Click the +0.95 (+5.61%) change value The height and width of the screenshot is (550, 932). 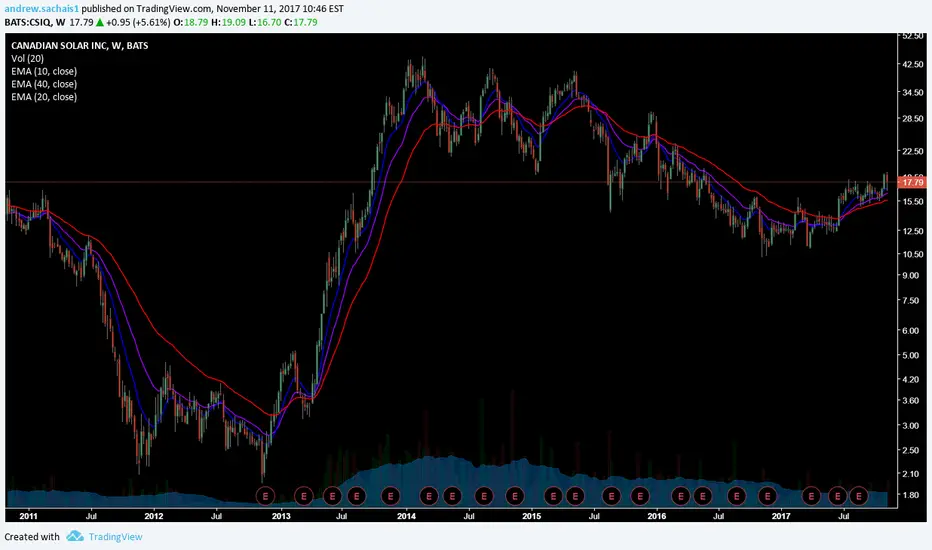click(x=138, y=23)
